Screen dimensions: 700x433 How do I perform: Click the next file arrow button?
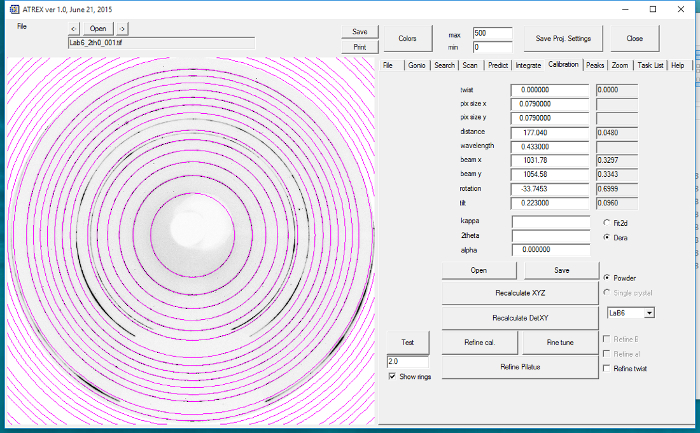(x=122, y=28)
